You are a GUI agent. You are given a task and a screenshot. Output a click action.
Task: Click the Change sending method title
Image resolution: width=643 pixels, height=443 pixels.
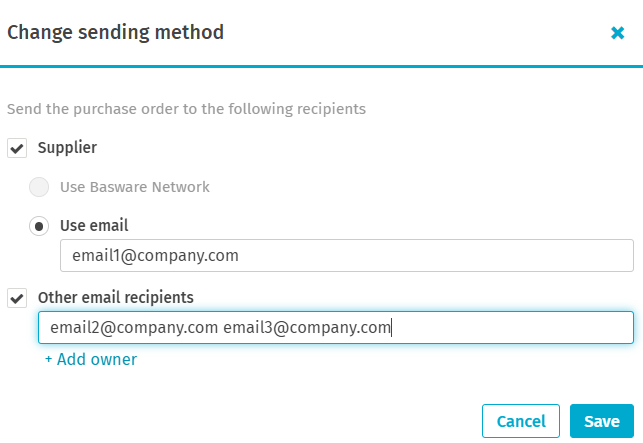[x=116, y=32]
